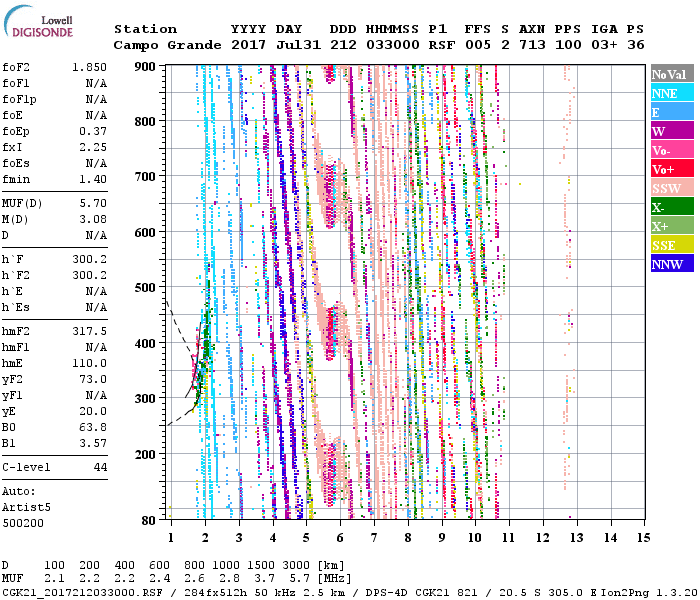
Task: Click the foF2 value 1.850
Action: 89,67
